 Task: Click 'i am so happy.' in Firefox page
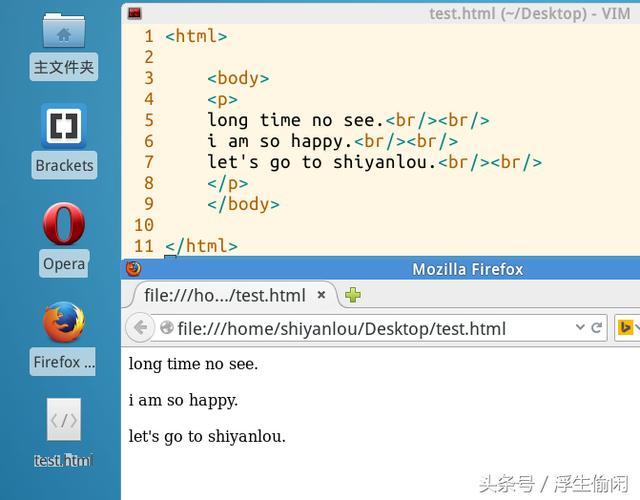tap(183, 400)
